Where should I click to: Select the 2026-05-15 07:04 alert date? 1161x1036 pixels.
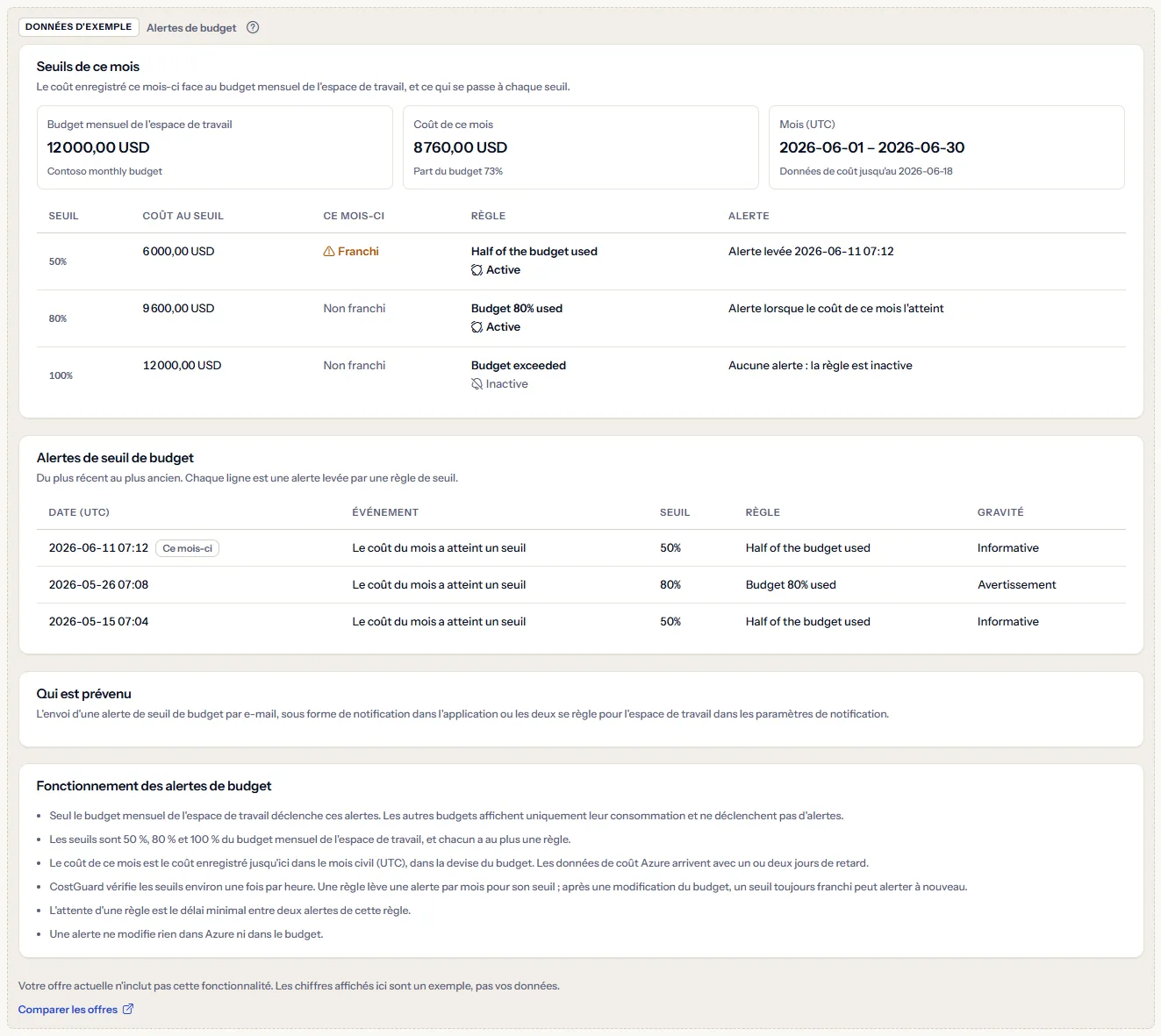[x=98, y=622]
